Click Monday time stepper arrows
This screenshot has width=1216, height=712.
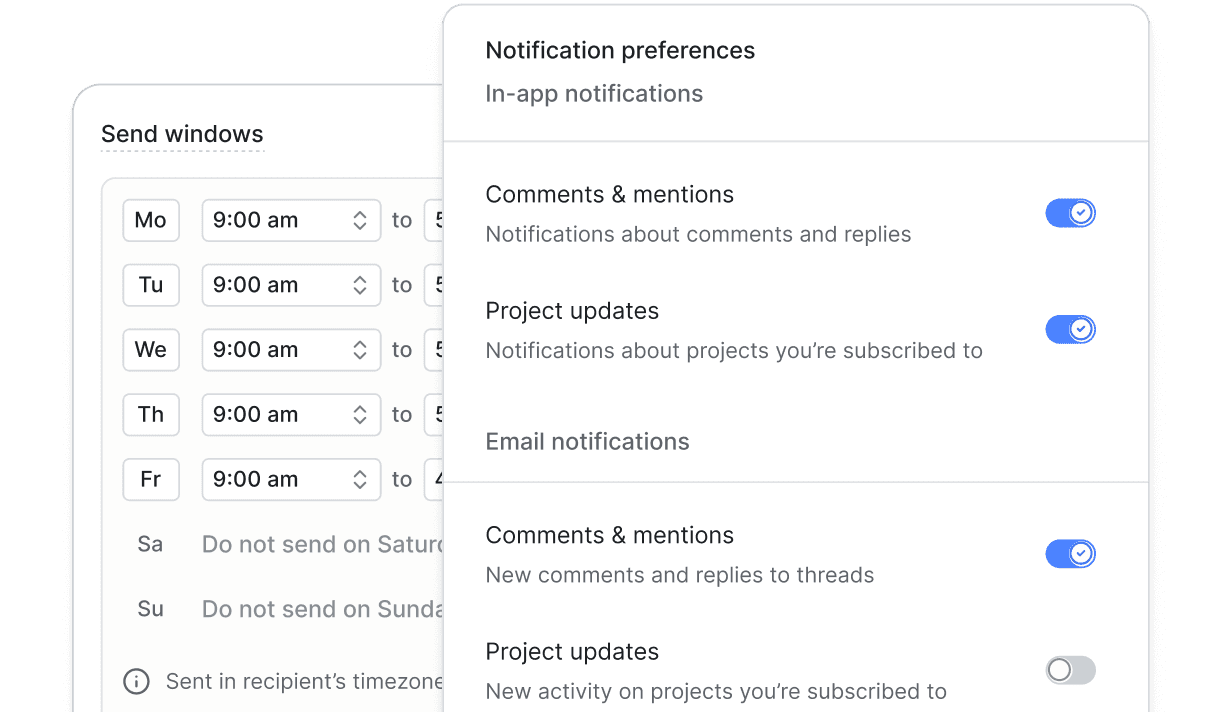pyautogui.click(x=360, y=221)
